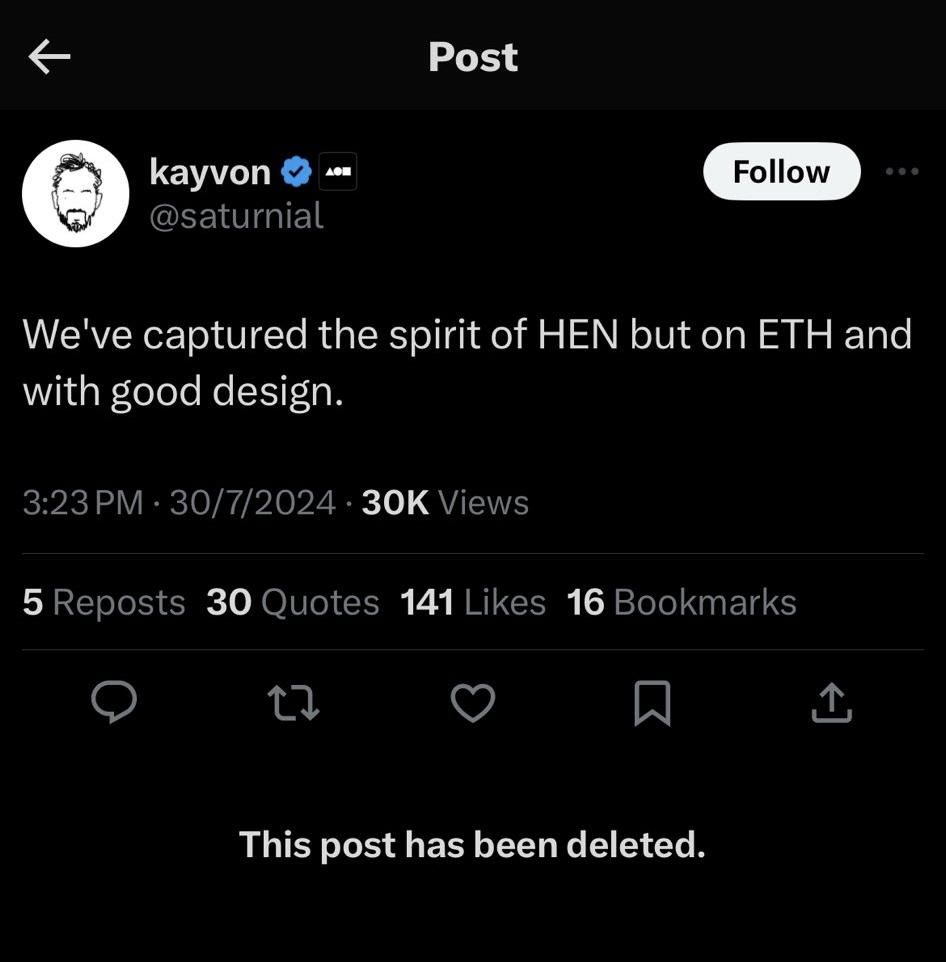Open the post options via three-dot menu

click(x=899, y=171)
